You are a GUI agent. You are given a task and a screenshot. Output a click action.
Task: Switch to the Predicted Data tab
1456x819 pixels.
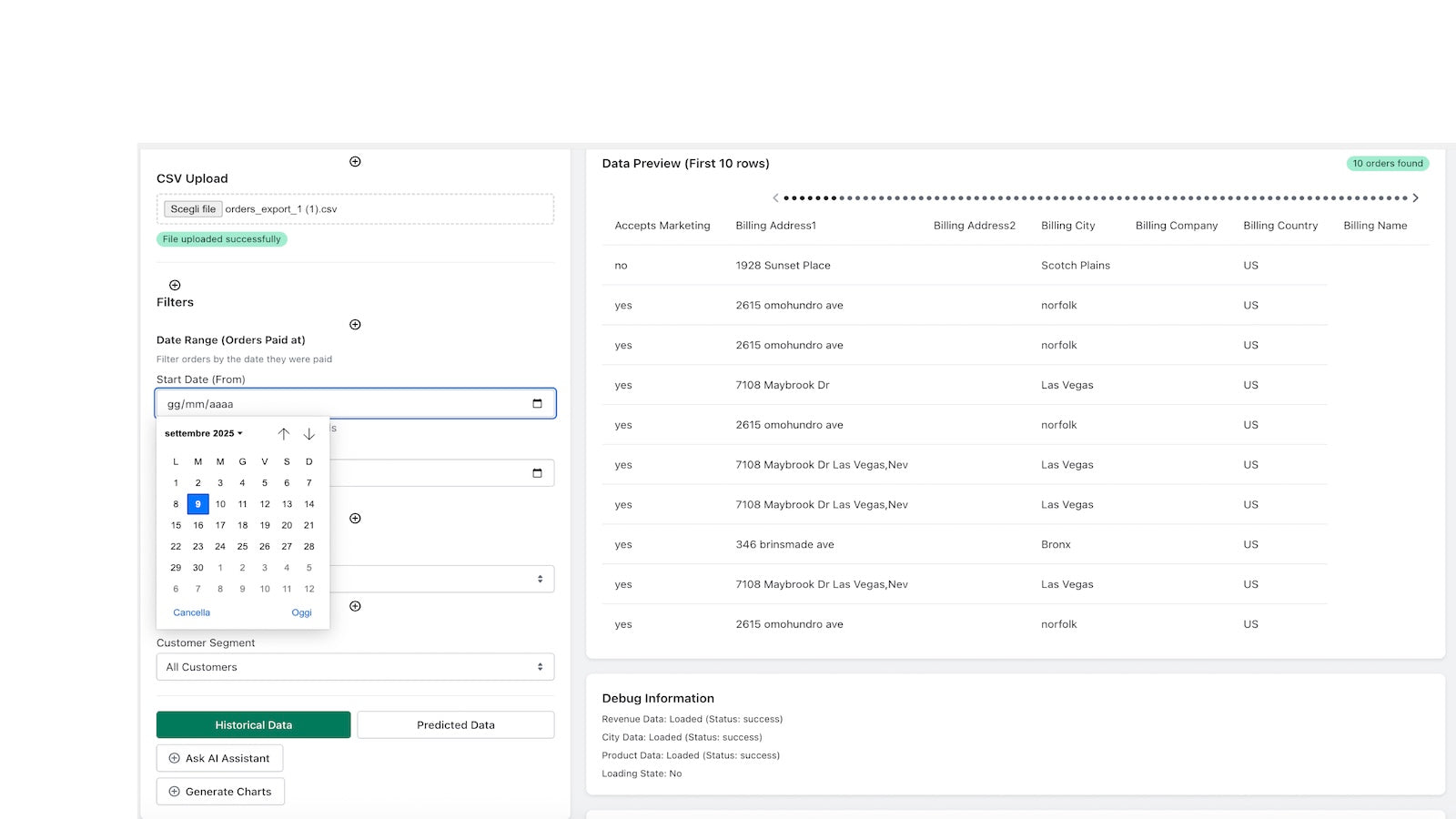click(x=455, y=724)
